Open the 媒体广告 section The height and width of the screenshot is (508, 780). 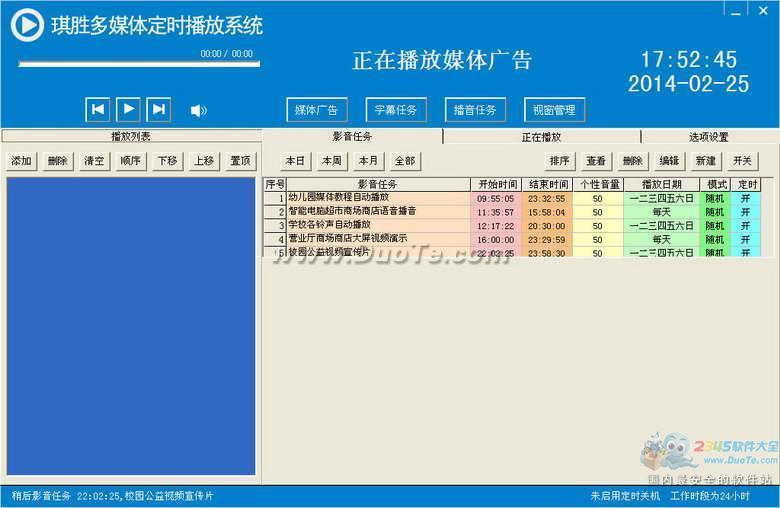tap(316, 110)
